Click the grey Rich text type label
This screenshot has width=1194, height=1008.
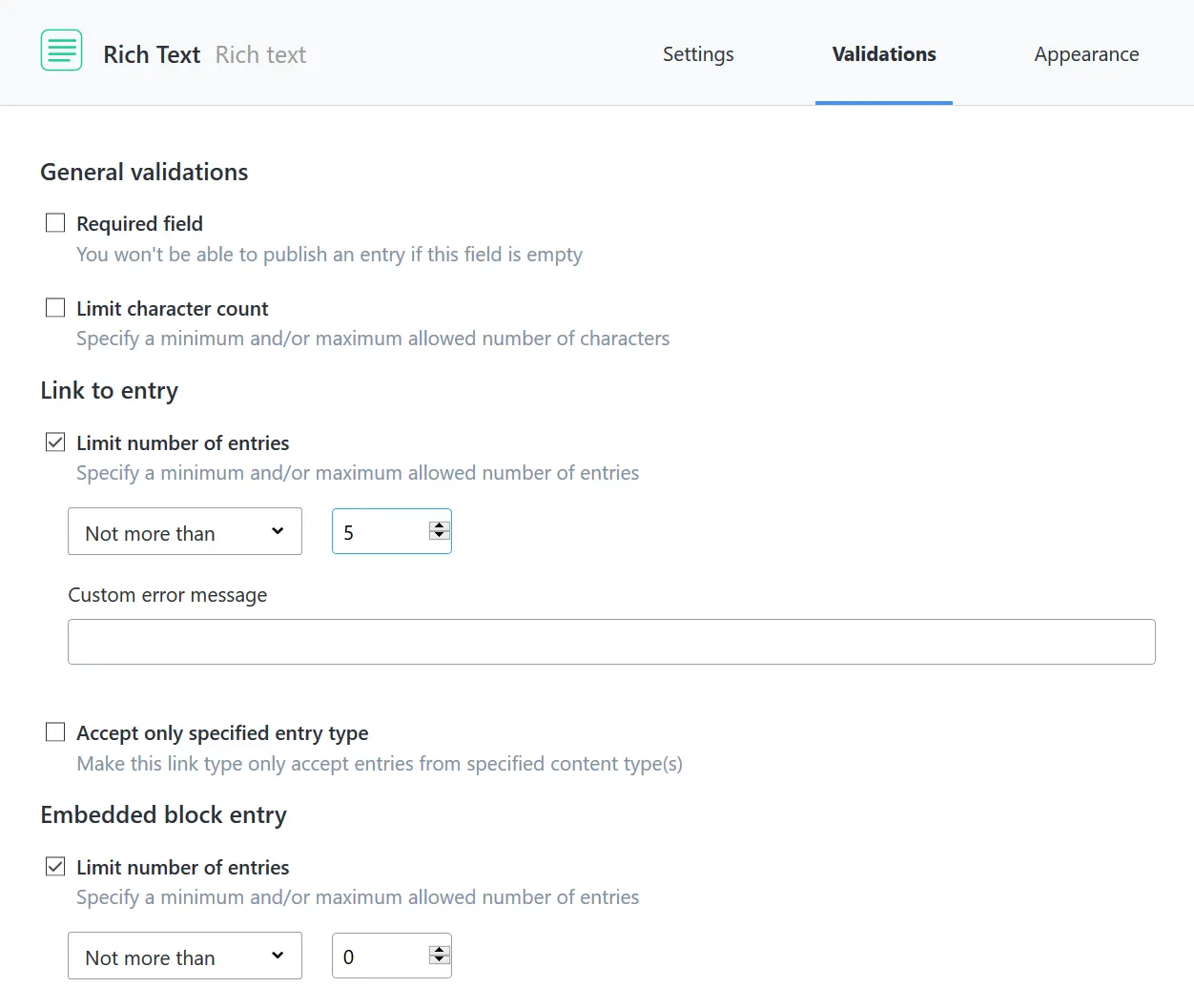pos(260,54)
